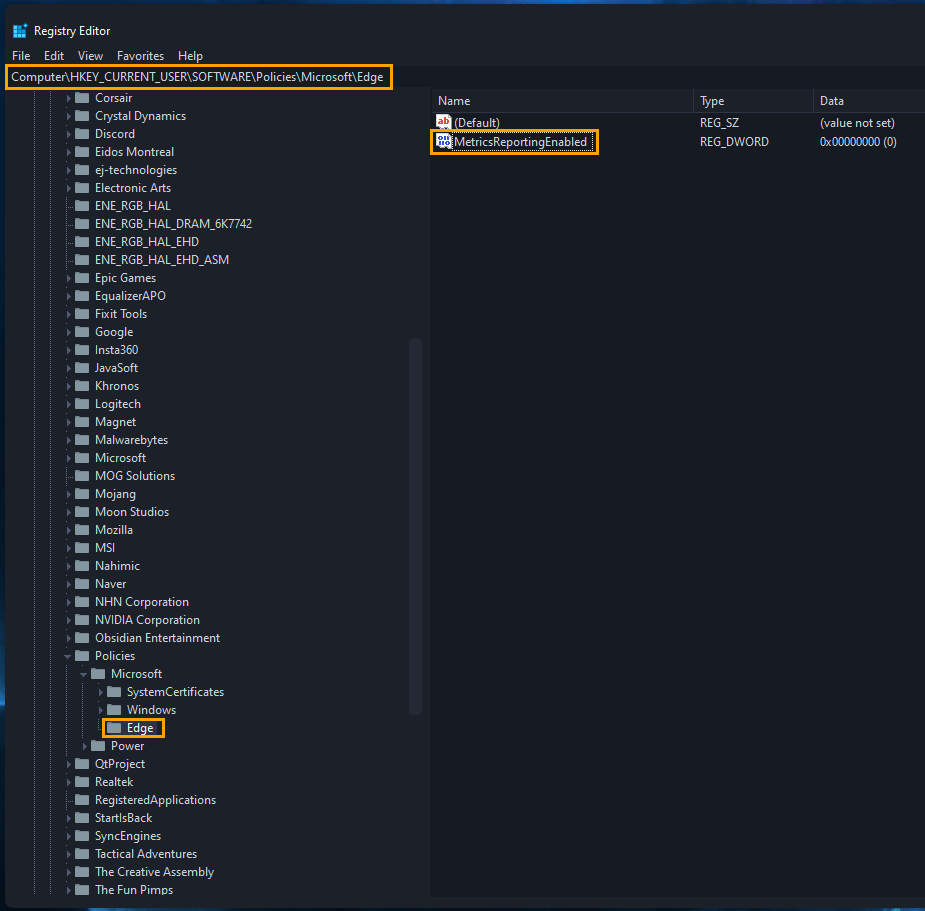Click the tree pane vertical scrollbar

[x=415, y=526]
